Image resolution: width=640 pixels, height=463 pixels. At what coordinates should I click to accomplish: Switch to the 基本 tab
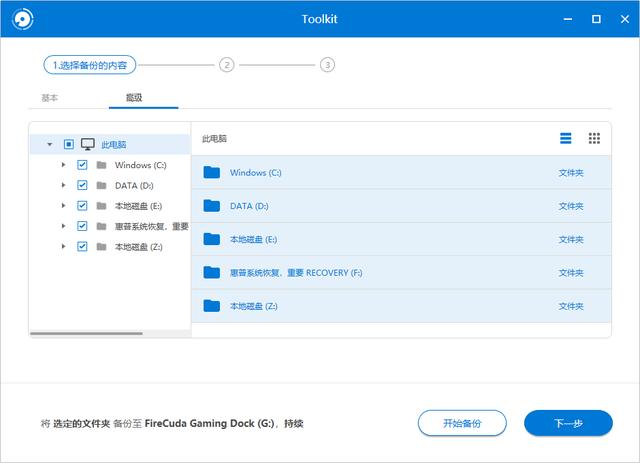[49, 98]
